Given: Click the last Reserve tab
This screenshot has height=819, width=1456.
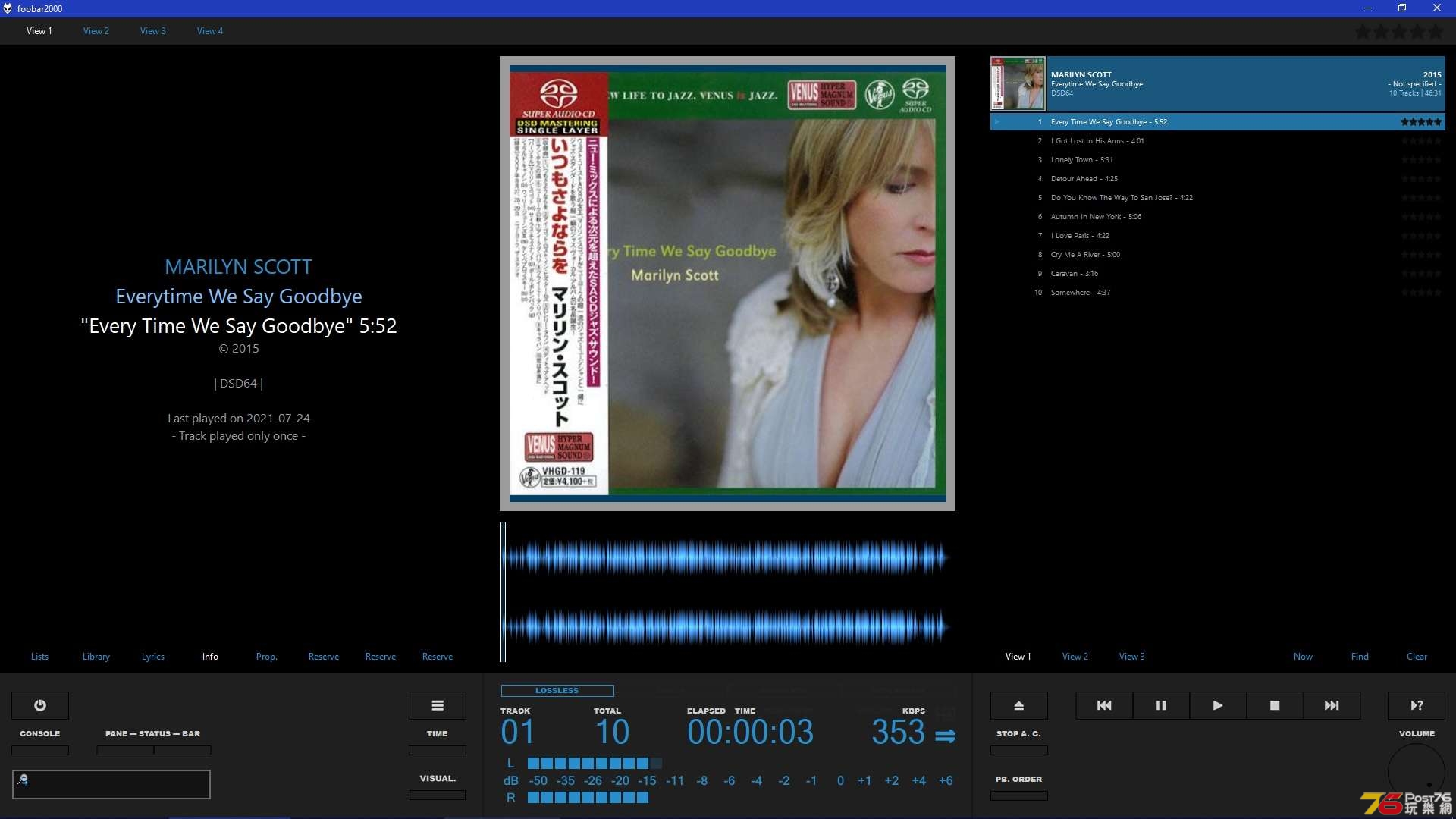Looking at the screenshot, I should click(x=438, y=657).
